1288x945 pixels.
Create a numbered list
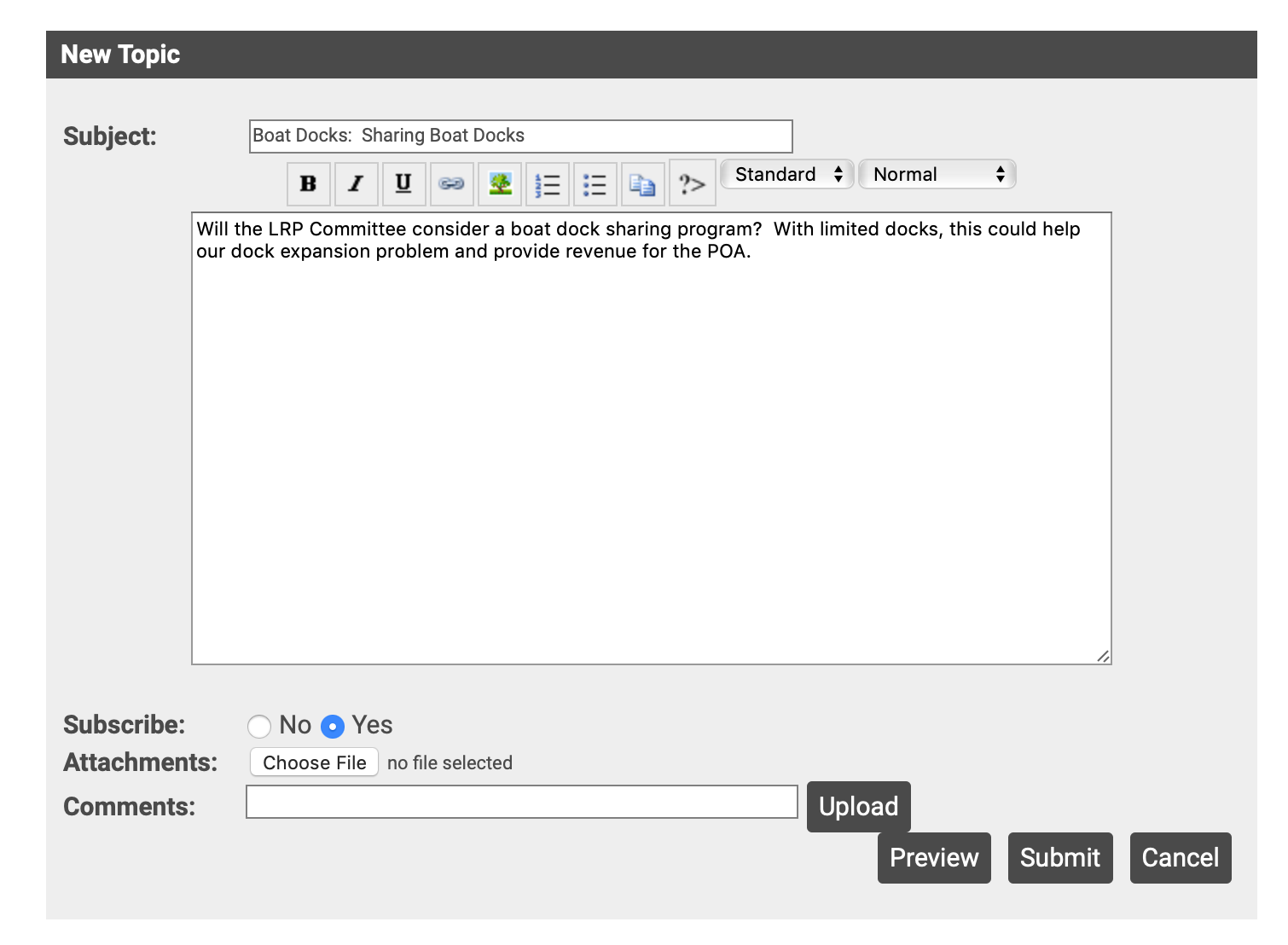click(547, 183)
